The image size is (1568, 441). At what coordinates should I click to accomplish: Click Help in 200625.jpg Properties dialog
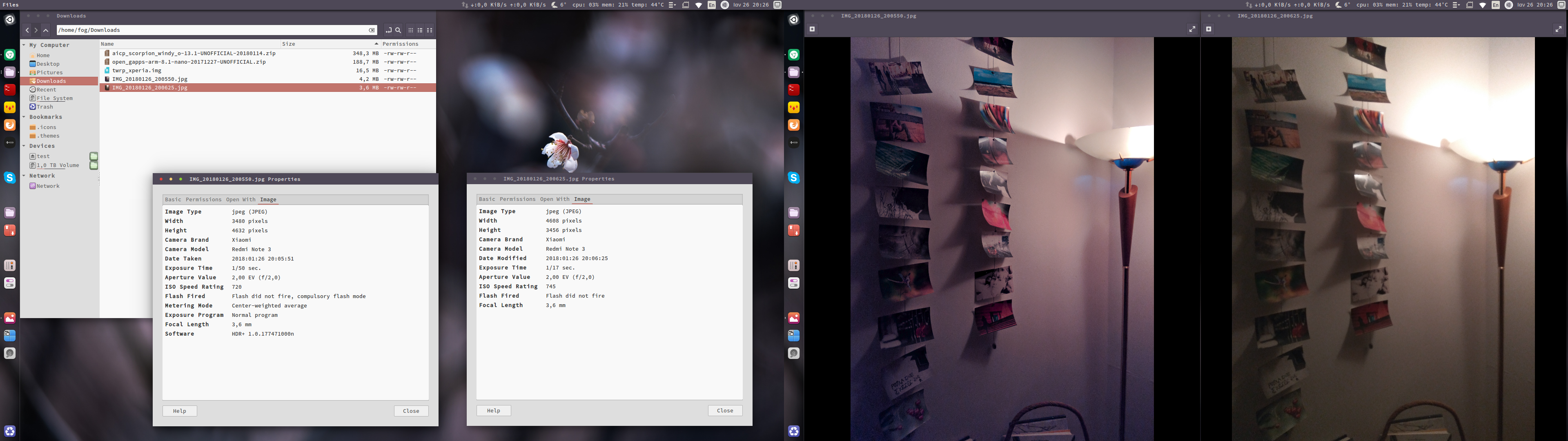pos(493,410)
